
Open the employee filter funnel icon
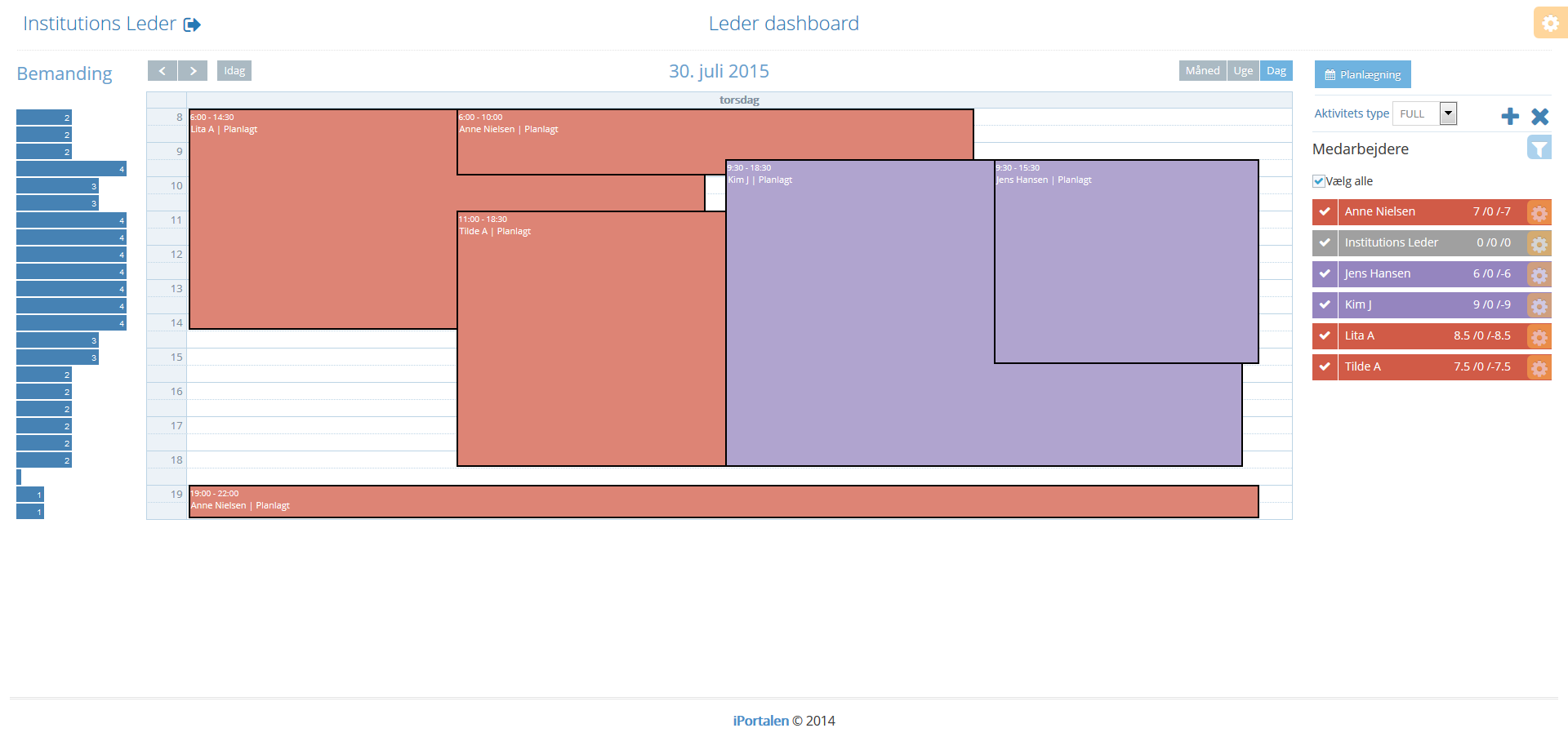pos(1539,148)
